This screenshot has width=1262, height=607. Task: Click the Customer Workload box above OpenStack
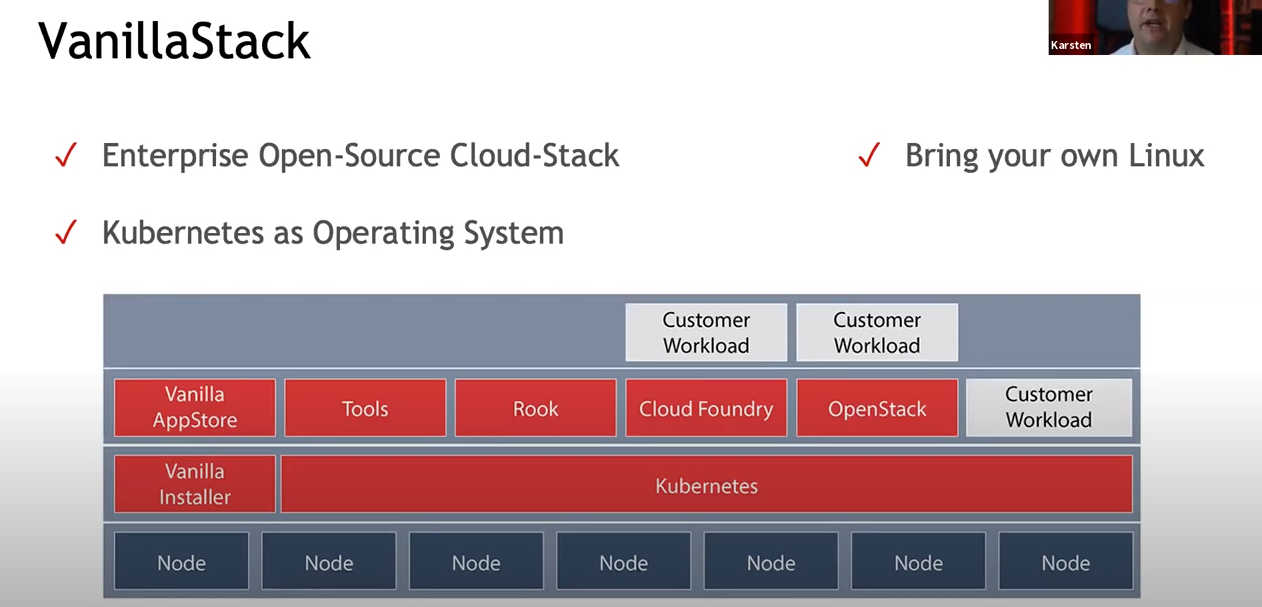(877, 333)
